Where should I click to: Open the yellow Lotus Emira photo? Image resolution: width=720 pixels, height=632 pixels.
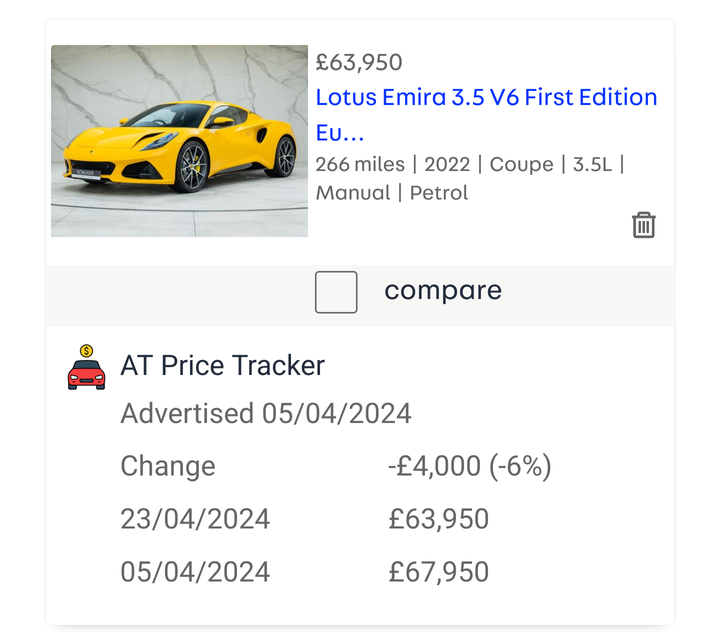tap(180, 141)
